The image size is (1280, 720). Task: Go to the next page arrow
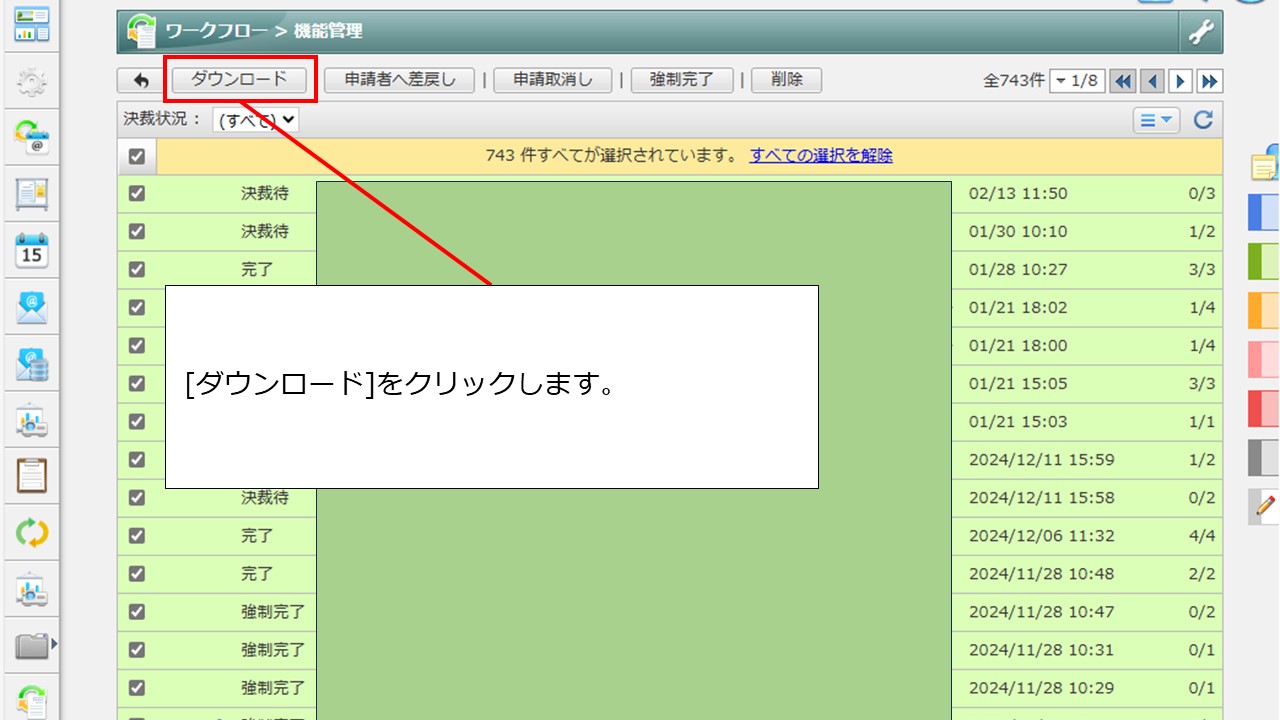[1181, 81]
